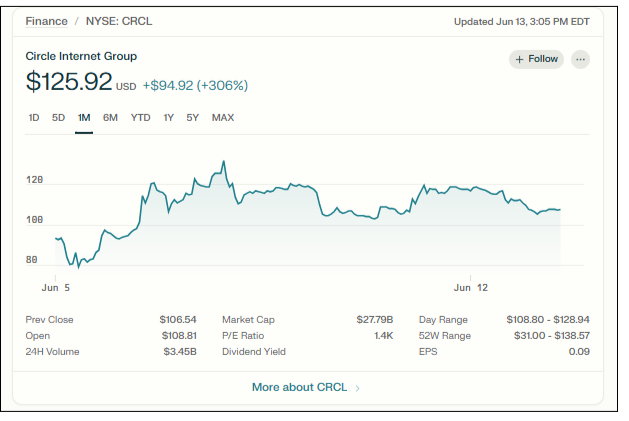
Task: Click the $125.92 current price
Action: pos(69,81)
